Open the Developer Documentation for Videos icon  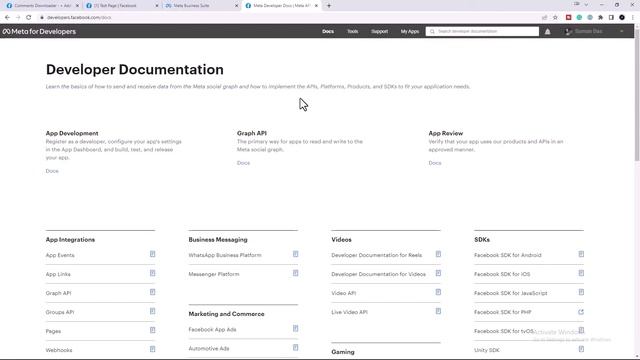pyautogui.click(x=438, y=273)
